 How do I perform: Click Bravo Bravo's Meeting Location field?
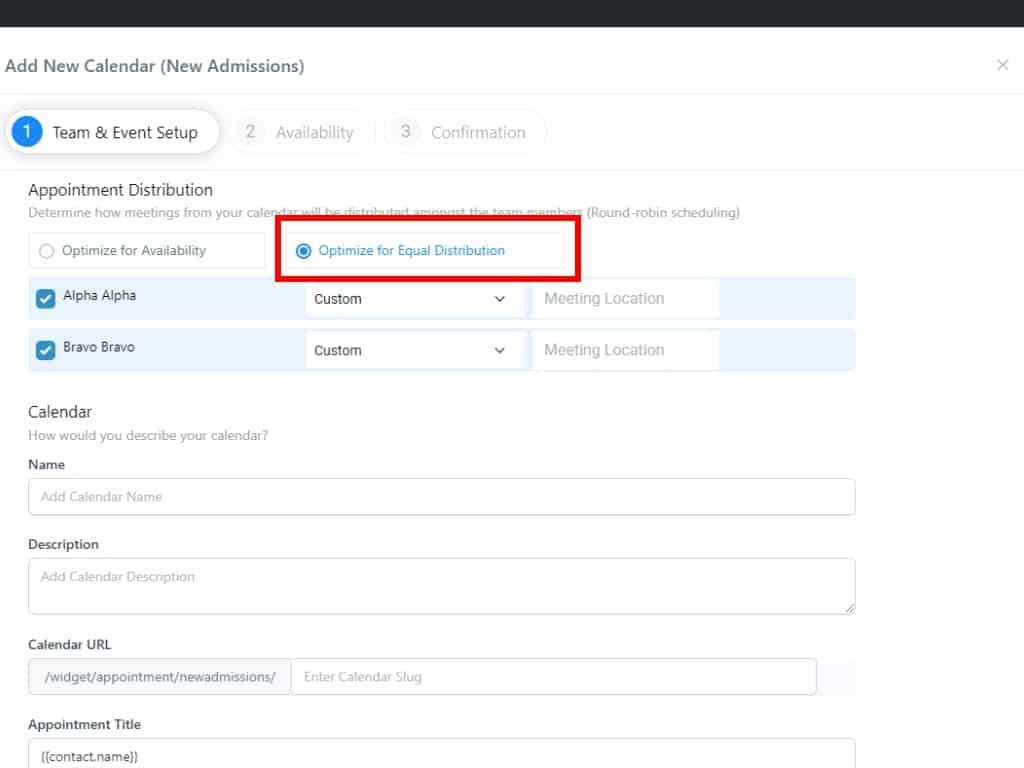click(x=625, y=351)
